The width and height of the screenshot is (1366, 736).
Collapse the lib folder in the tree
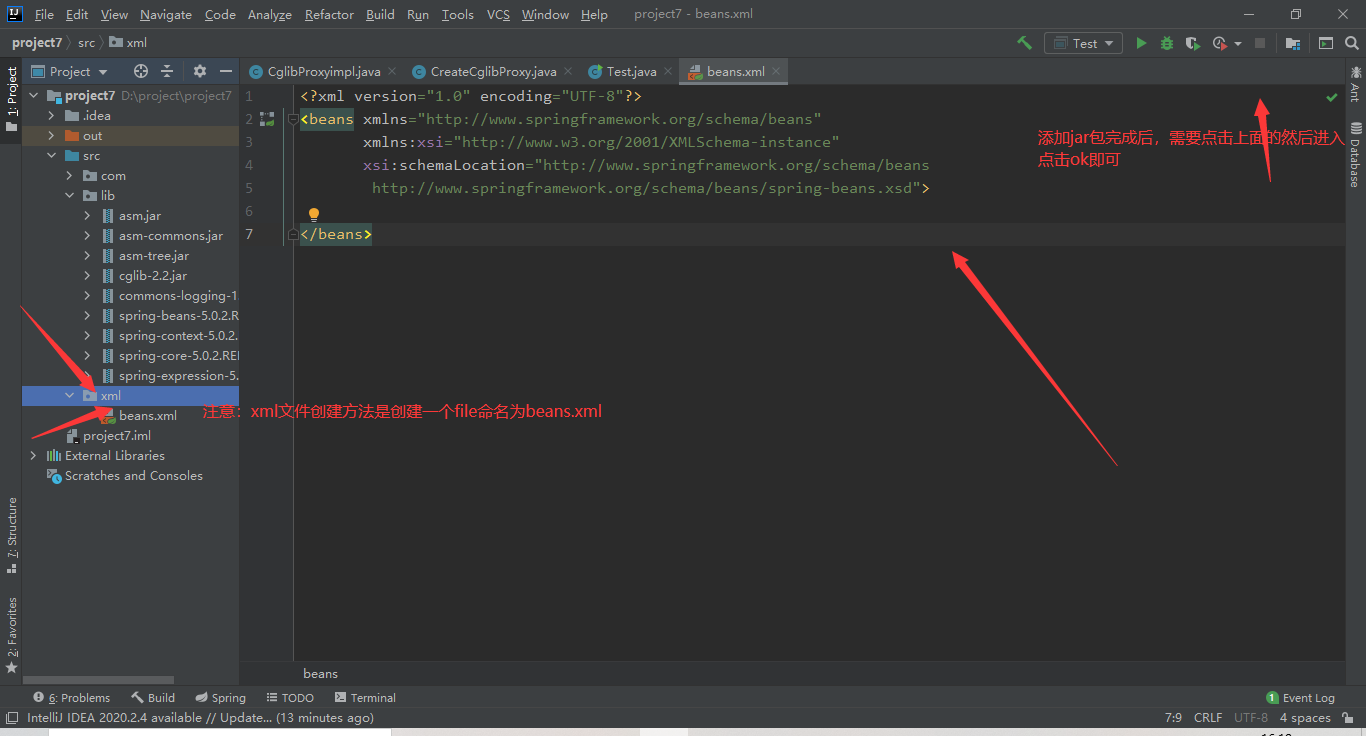coord(70,195)
